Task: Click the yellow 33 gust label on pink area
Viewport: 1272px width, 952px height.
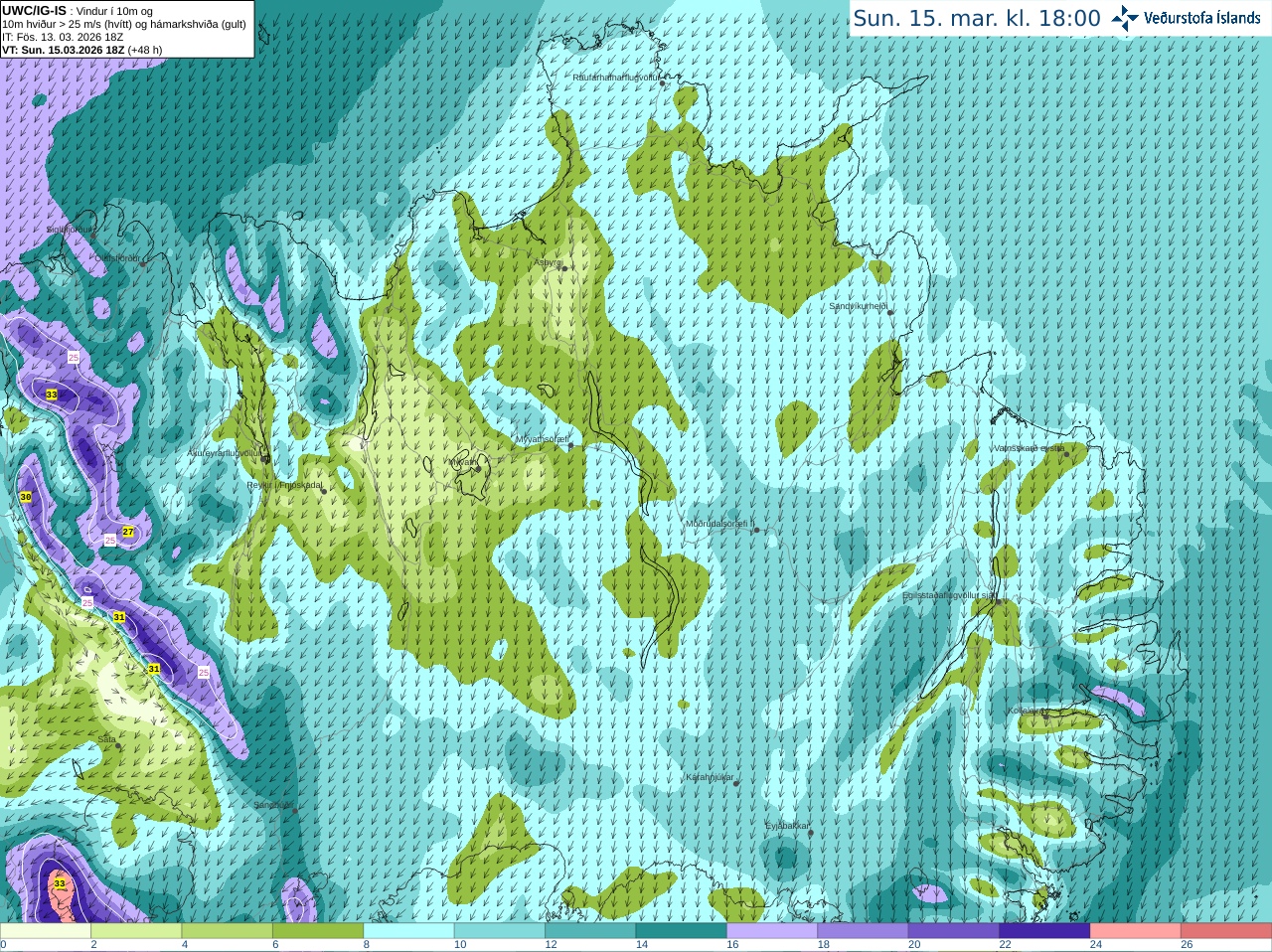Action: 60,883
